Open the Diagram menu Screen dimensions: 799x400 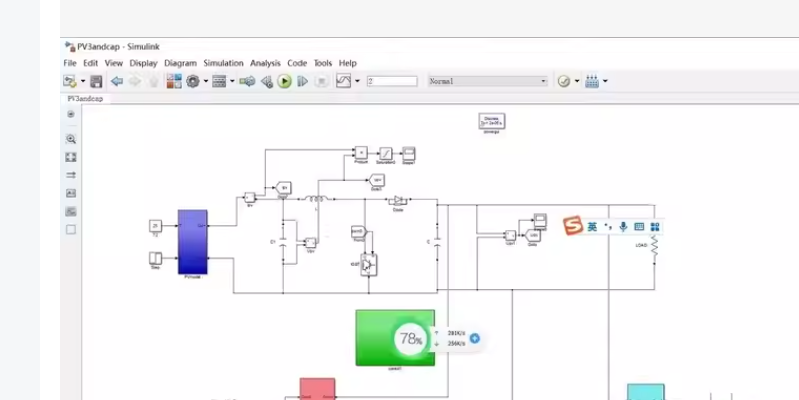click(180, 63)
